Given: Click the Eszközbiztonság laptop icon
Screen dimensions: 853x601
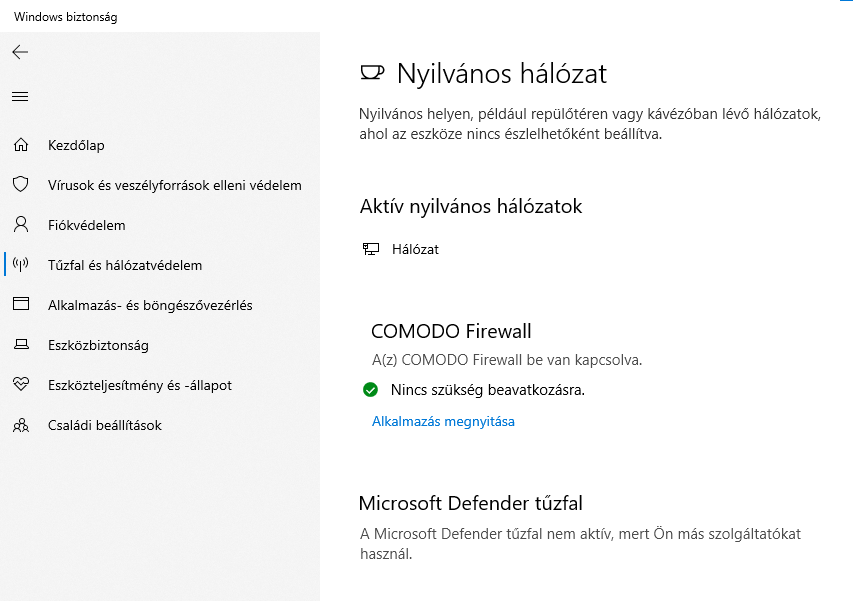Looking at the screenshot, I should point(21,344).
